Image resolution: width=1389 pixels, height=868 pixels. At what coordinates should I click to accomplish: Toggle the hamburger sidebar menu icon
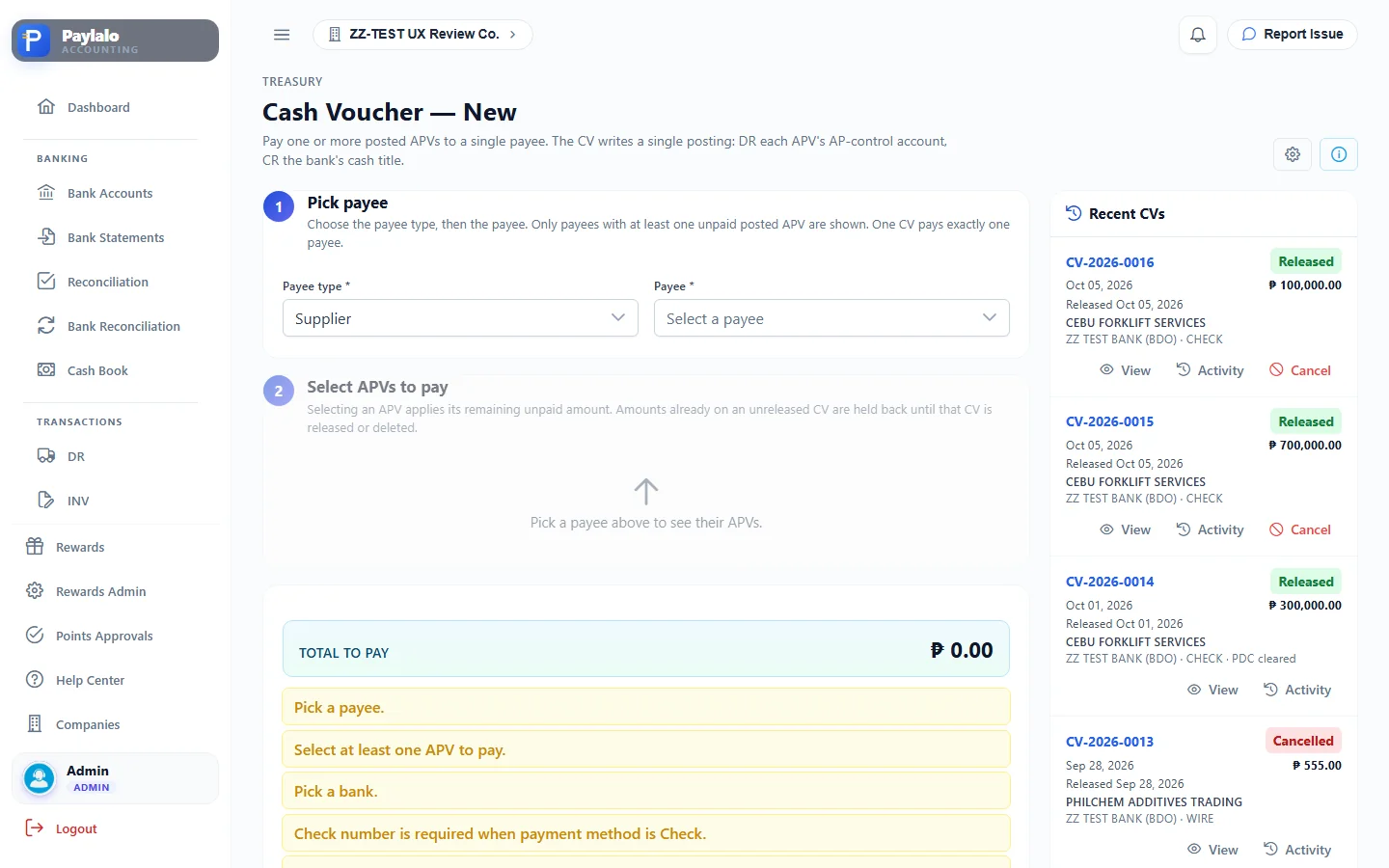[x=282, y=35]
